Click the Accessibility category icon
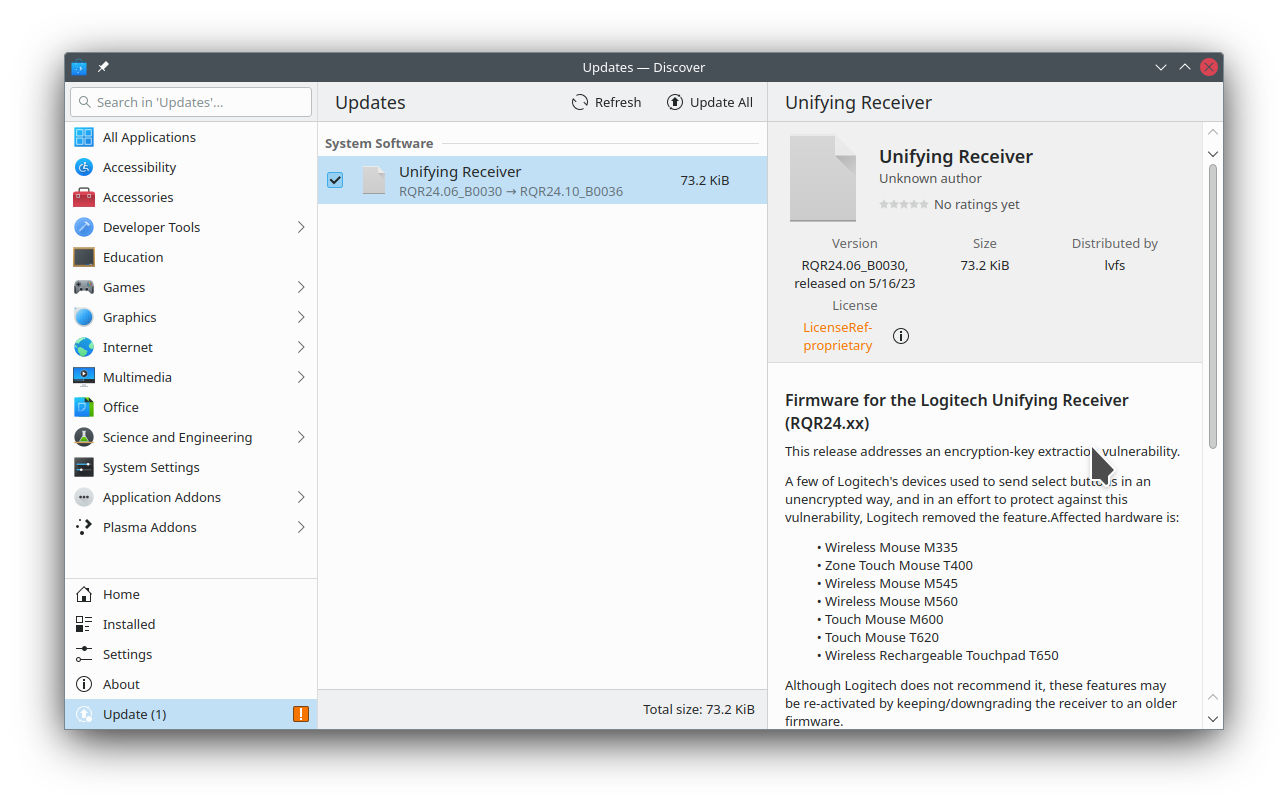The height and width of the screenshot is (806, 1288). [x=84, y=167]
